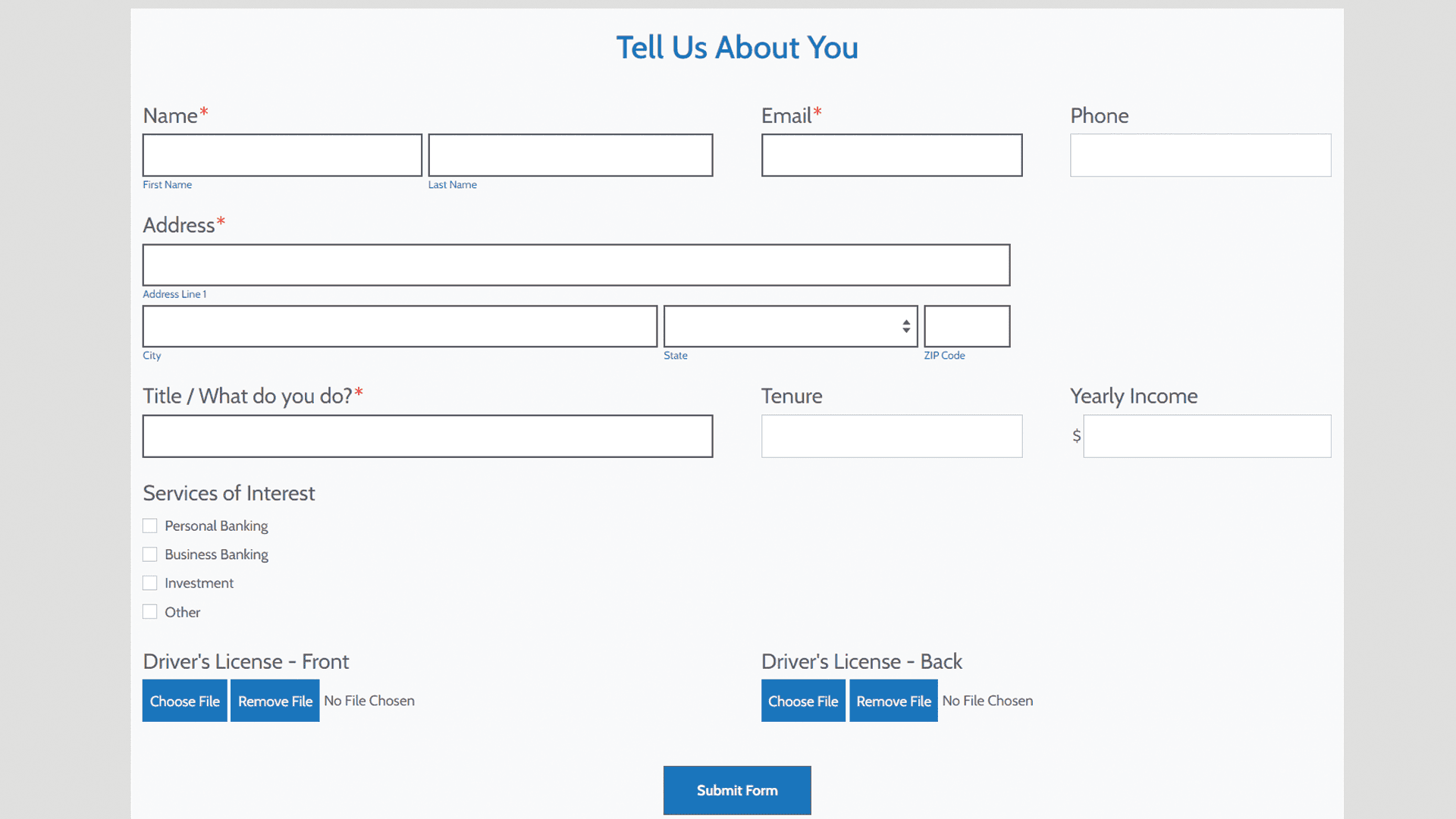The image size is (1456, 819).
Task: Click Remove File under Driver's License Front
Action: [275, 700]
